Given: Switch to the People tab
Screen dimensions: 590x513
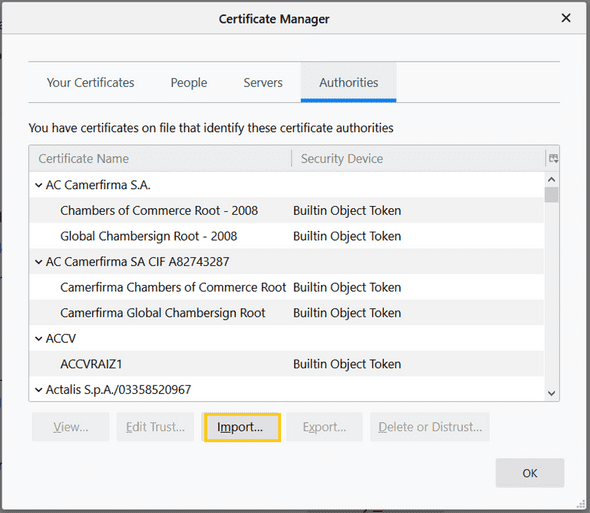Looking at the screenshot, I should 189,82.
